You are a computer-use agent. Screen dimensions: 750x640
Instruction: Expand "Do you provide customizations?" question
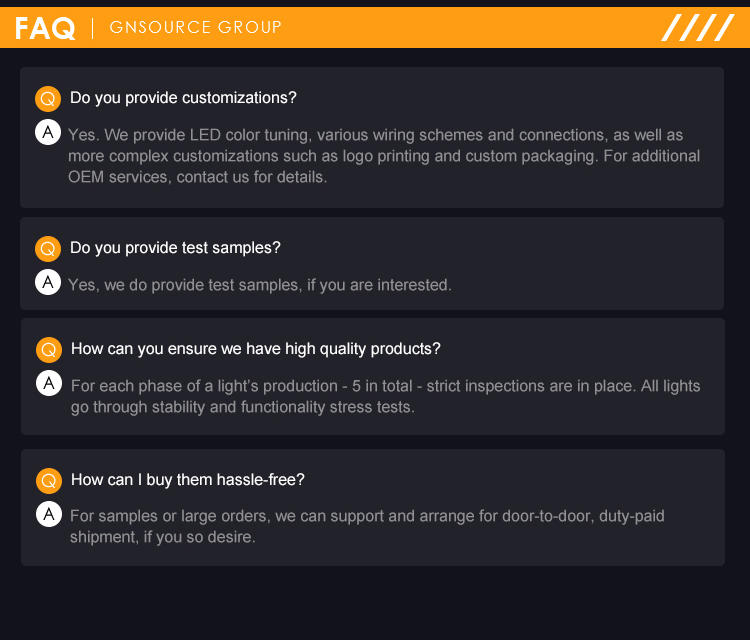(x=183, y=98)
